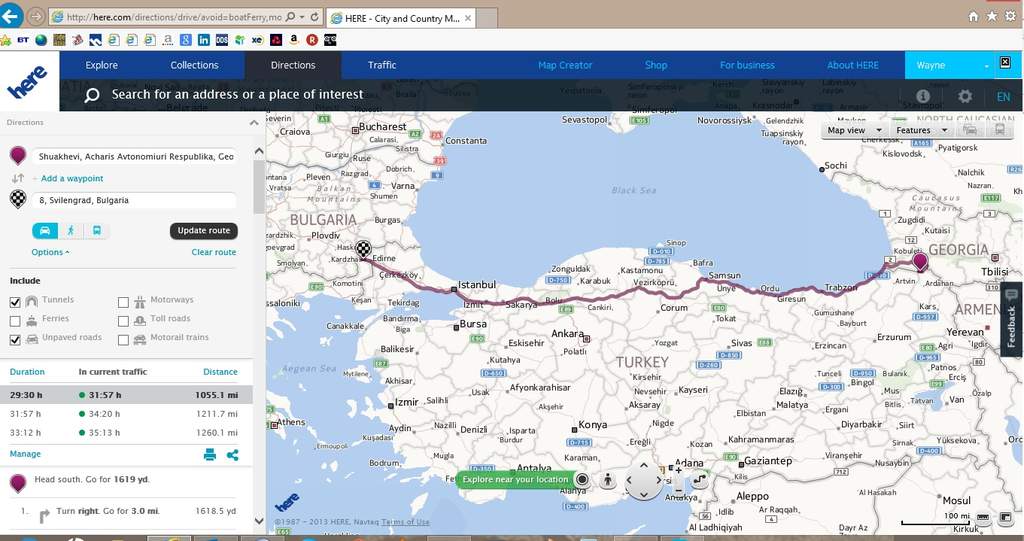Refresh the page with the reload icon
Image resolution: width=1024 pixels, height=541 pixels.
[315, 17]
